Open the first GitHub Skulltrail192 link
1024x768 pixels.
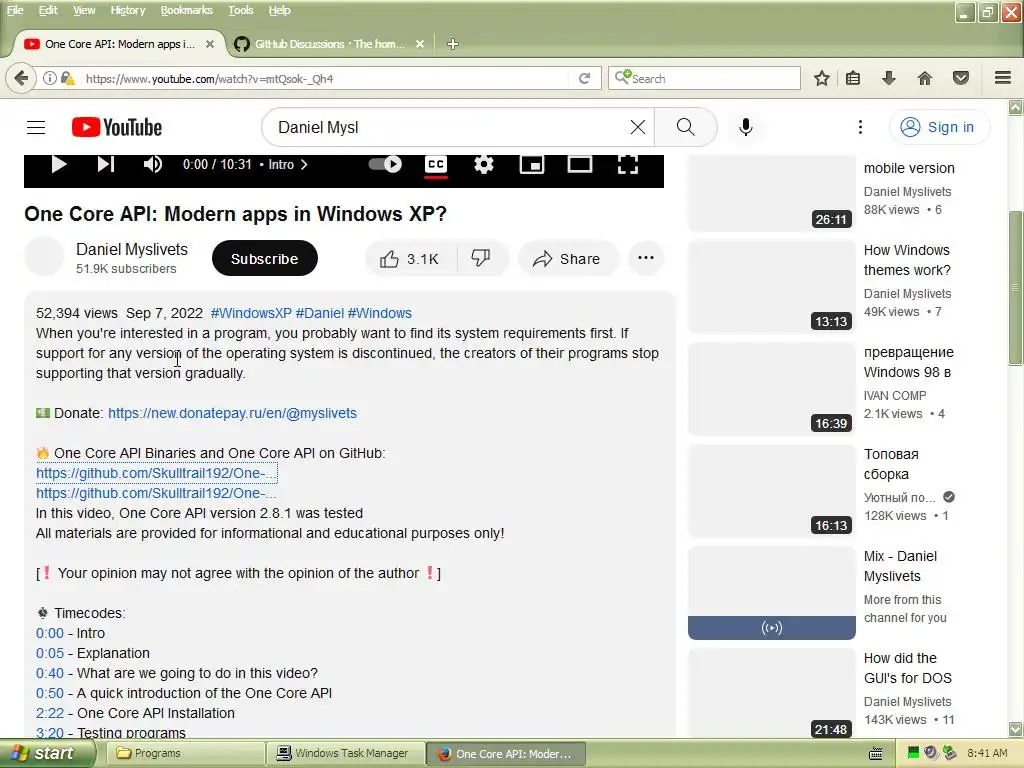click(156, 473)
